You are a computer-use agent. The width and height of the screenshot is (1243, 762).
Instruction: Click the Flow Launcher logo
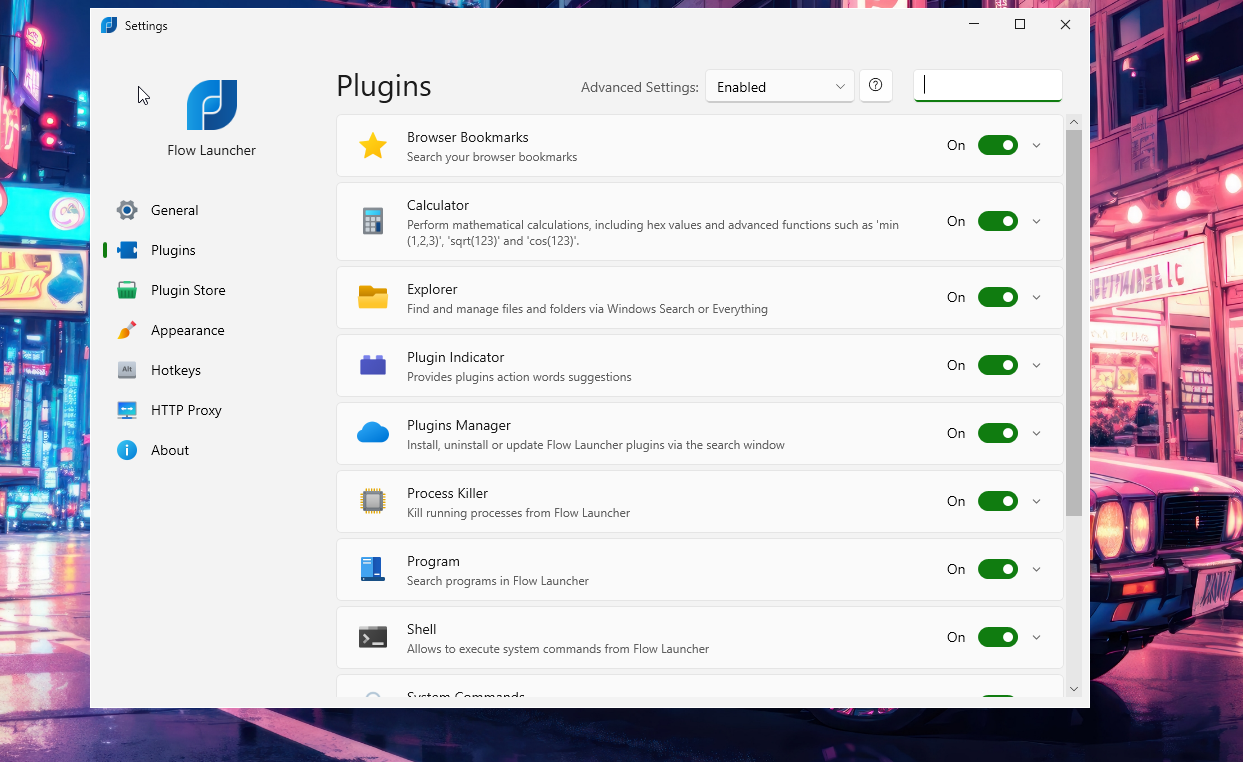211,105
